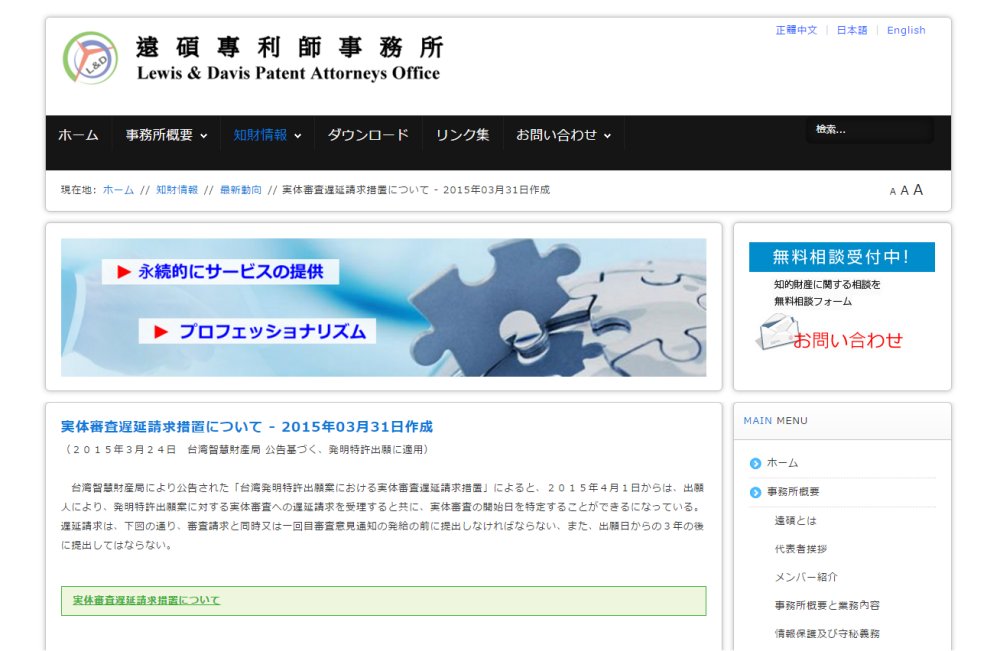Select the smallest font size A
The image size is (1000, 651).
point(892,192)
